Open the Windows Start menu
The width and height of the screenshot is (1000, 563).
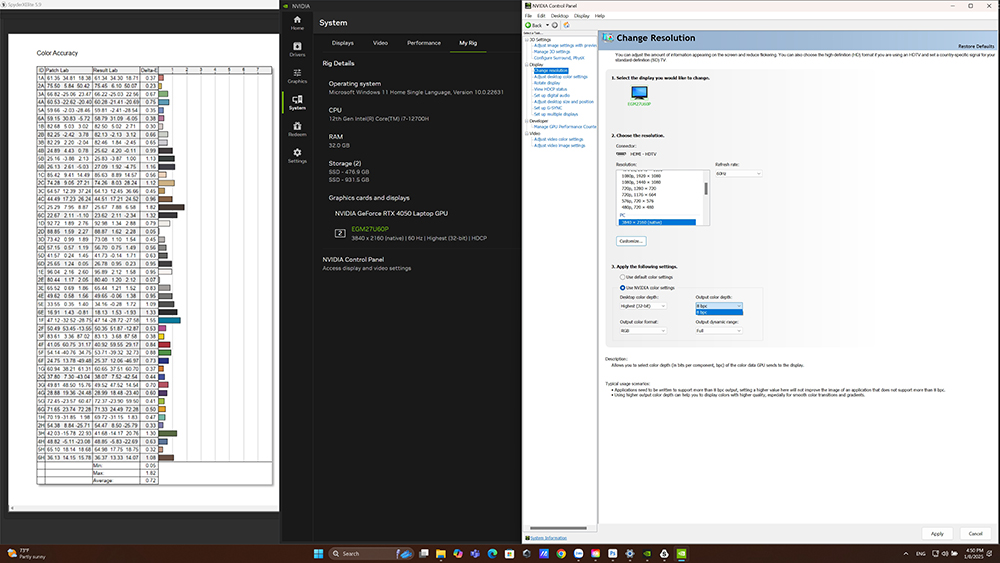[318, 553]
